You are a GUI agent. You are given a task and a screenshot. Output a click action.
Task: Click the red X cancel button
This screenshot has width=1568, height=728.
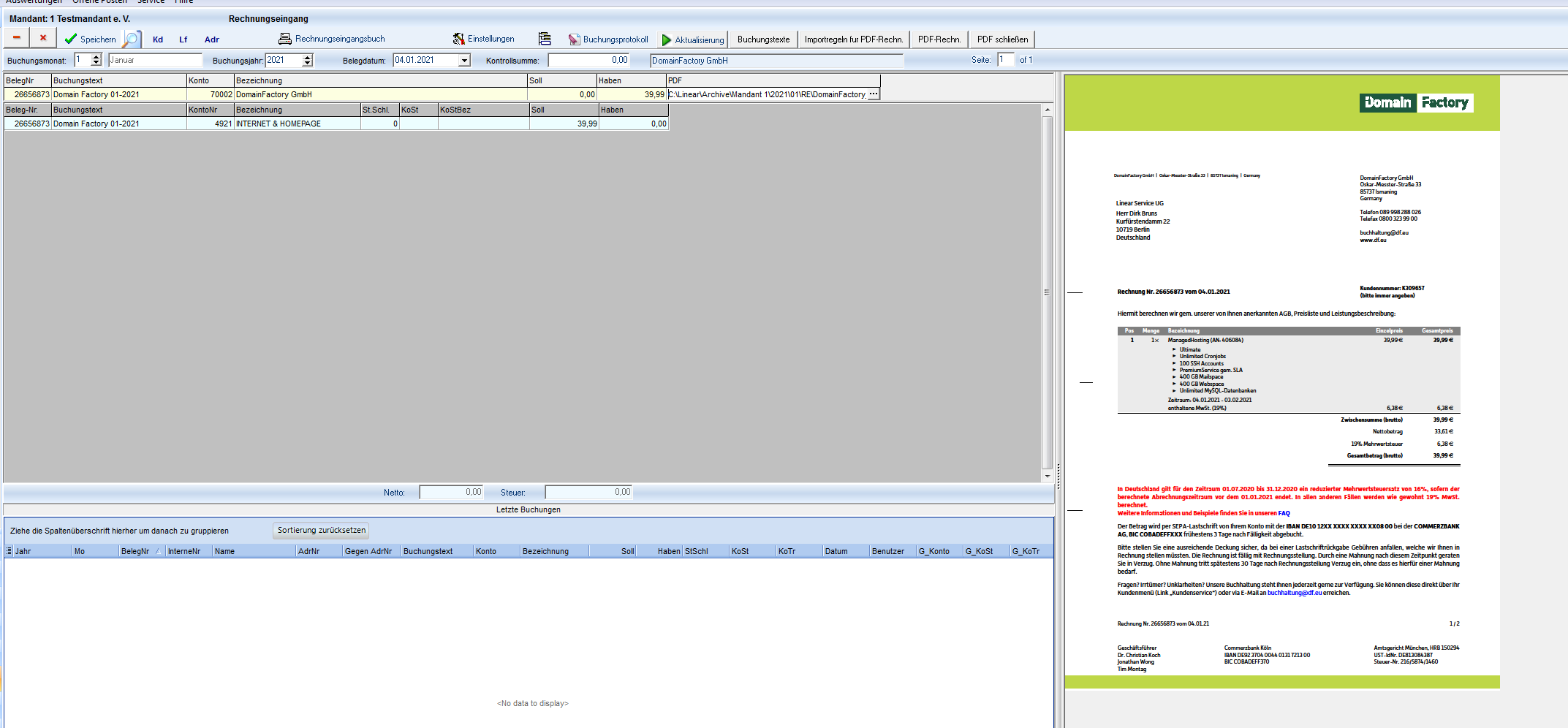tap(43, 38)
